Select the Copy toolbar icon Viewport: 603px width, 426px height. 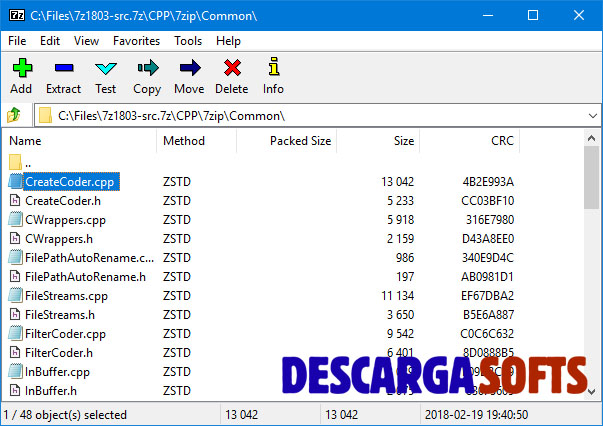148,68
